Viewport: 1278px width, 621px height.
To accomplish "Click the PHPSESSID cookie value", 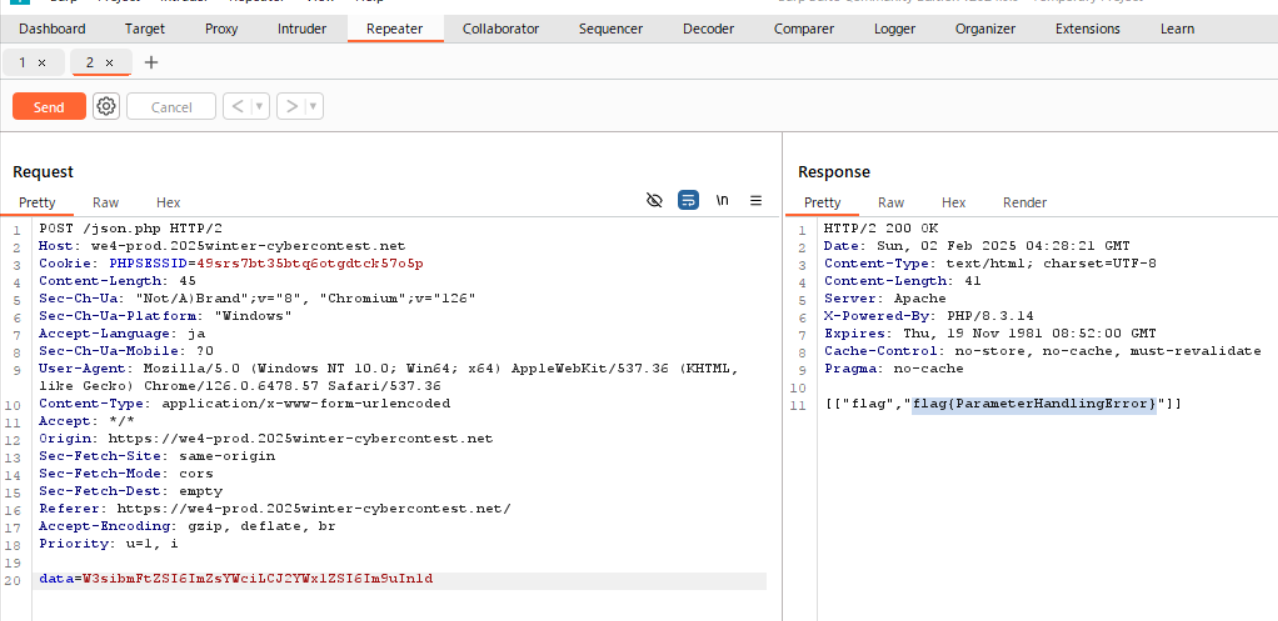I will click(x=310, y=263).
